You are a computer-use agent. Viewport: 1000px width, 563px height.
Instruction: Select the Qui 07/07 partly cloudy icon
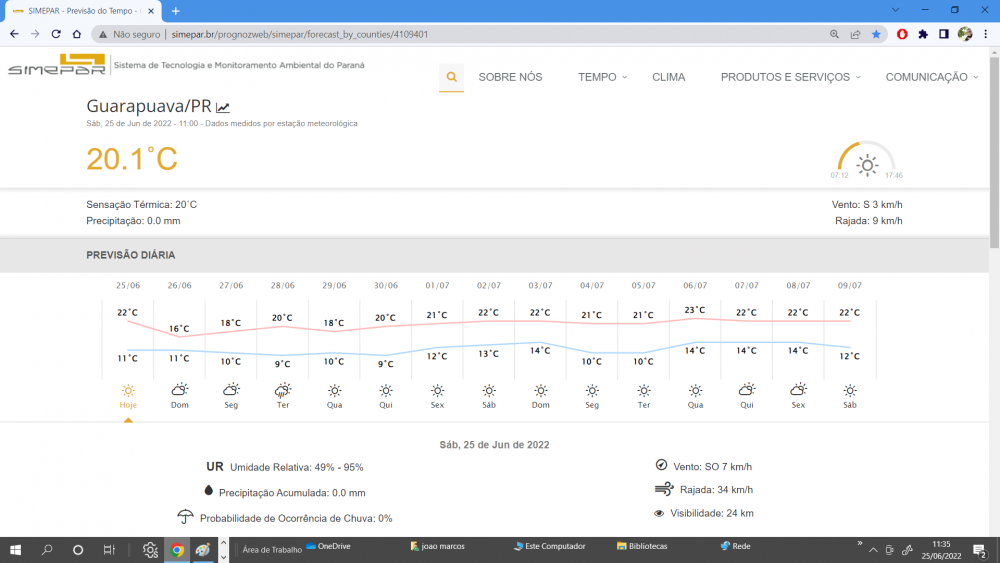(747, 390)
